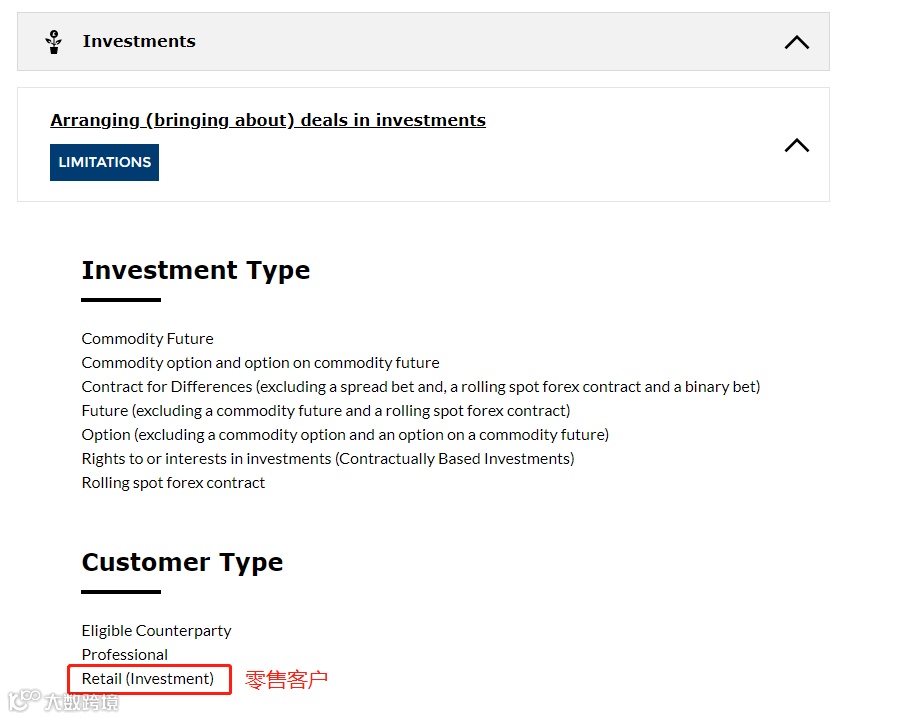Viewport: 905px width, 719px height.
Task: Click the Investment Type heading
Action: [x=196, y=271]
